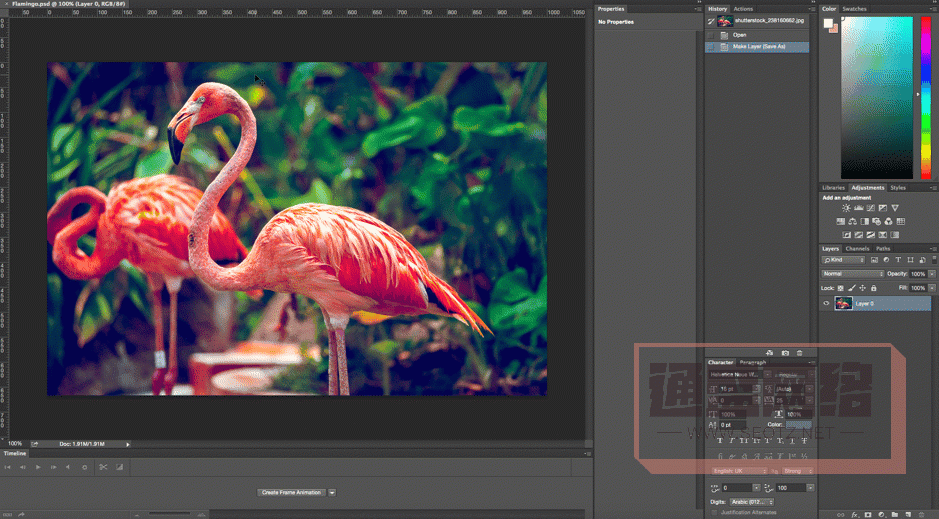Click the Create Frame Animation button
Viewport: 939px width, 519px height.
pyautogui.click(x=291, y=492)
